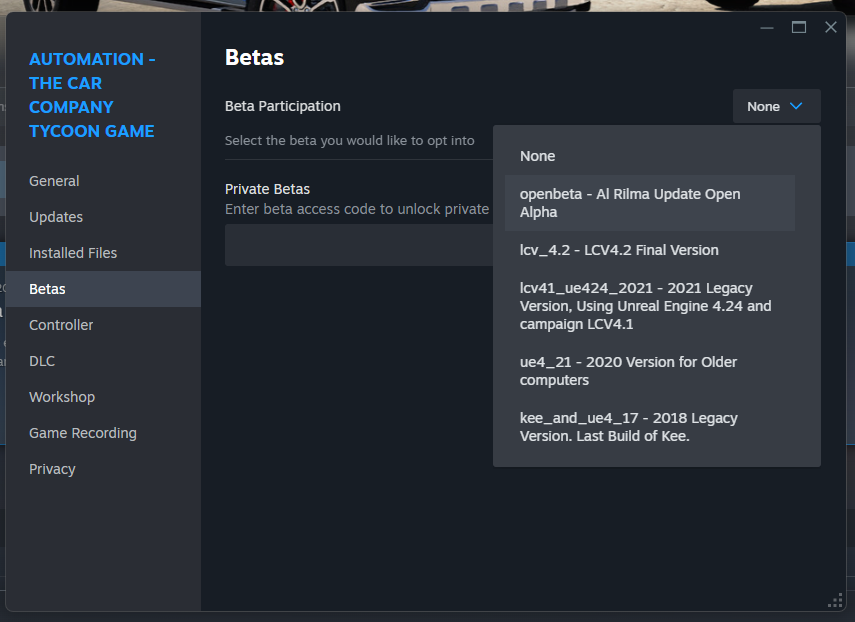Click the Beta Participation label
Screen dimensions: 855x622
click(x=282, y=106)
